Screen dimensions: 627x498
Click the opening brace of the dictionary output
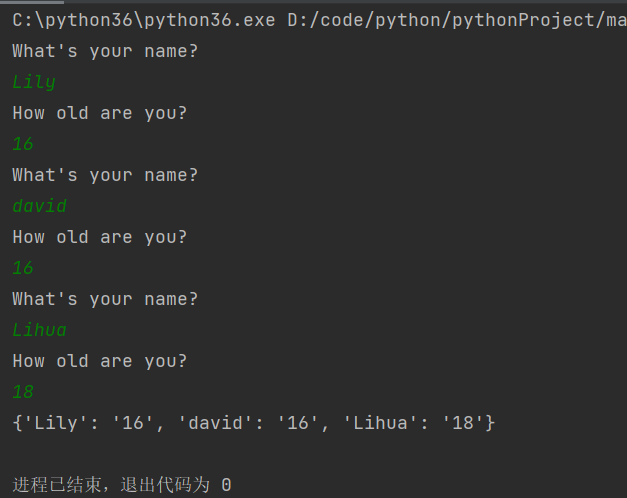click(17, 423)
